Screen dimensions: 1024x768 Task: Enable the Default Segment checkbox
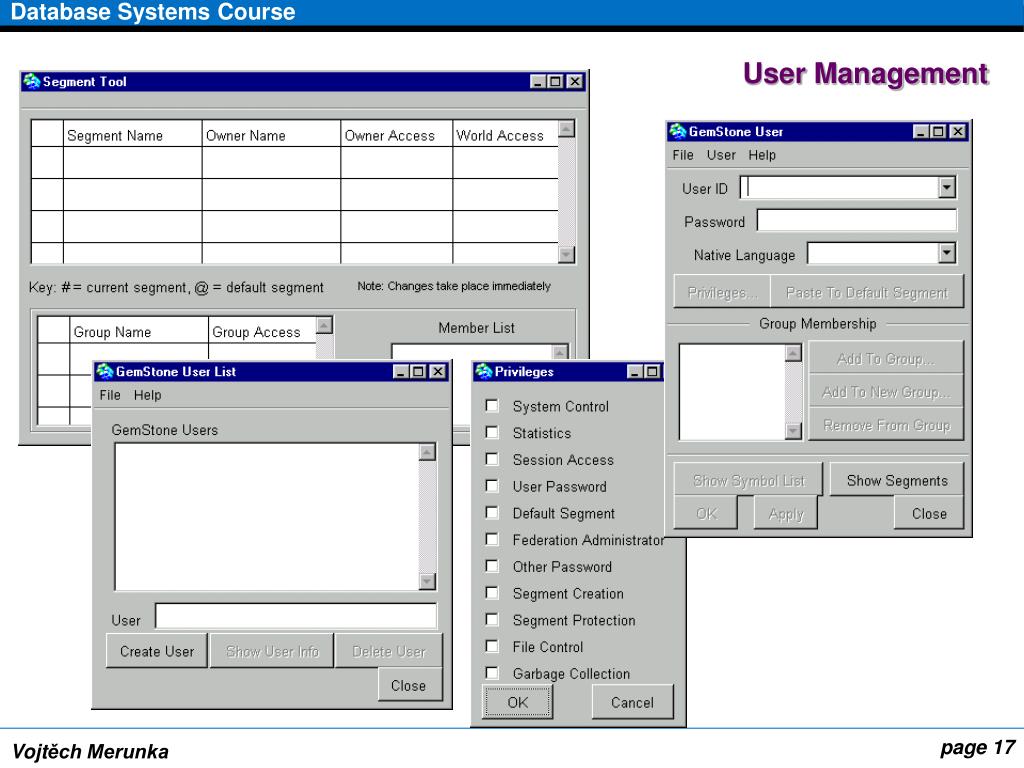click(x=492, y=513)
